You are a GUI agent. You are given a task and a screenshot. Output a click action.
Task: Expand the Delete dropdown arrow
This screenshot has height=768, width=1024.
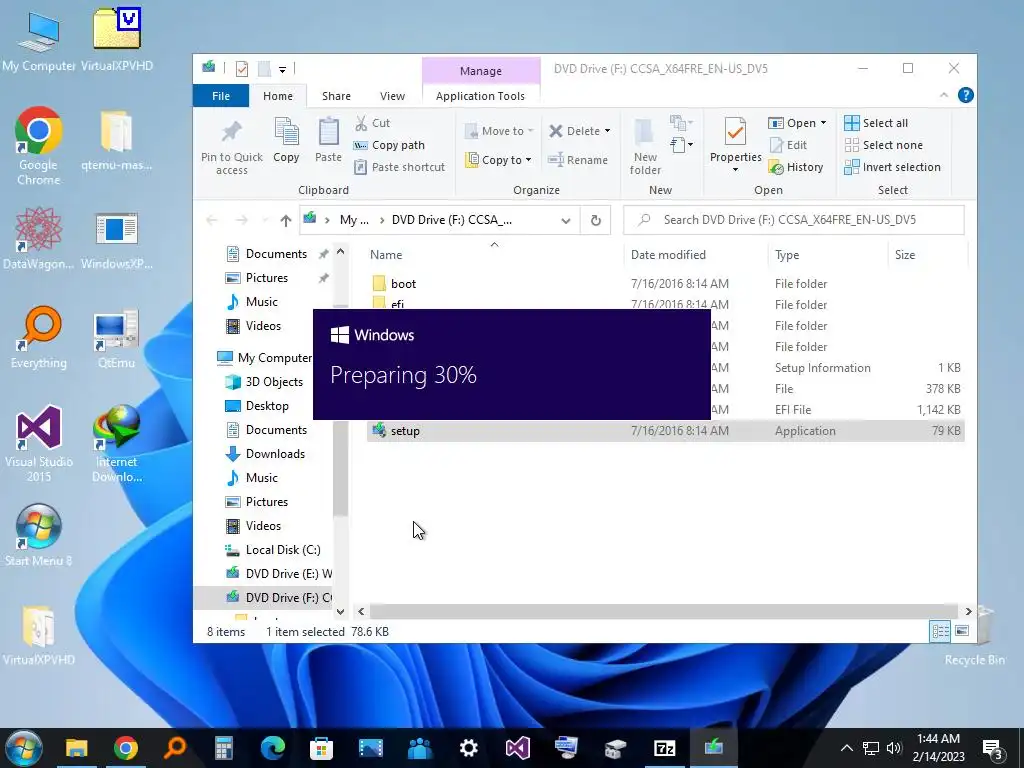pos(607,131)
